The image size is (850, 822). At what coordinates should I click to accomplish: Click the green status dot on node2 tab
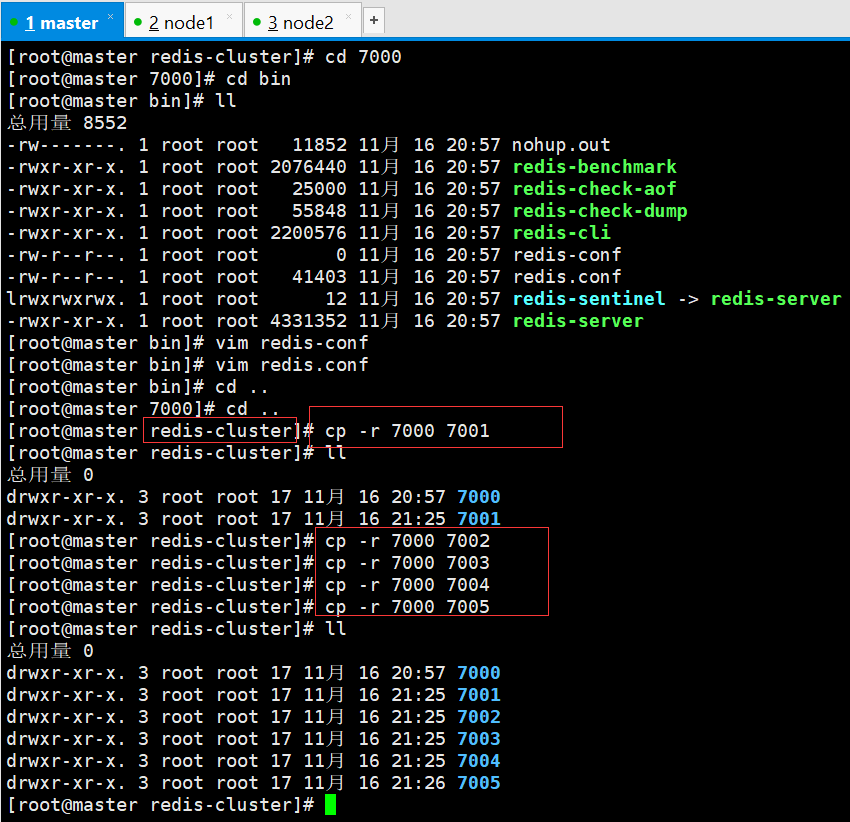(257, 22)
